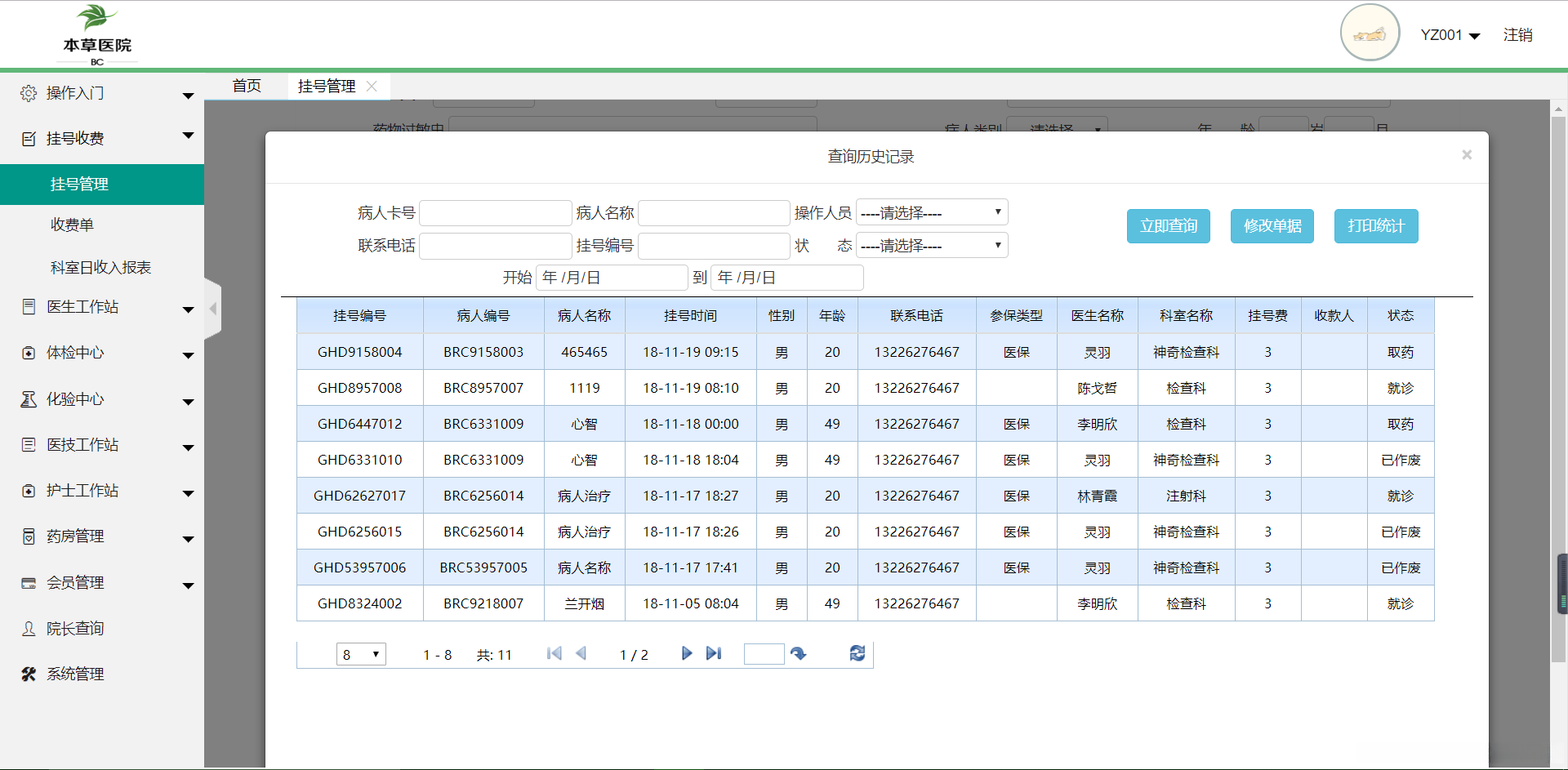Screen dimensions: 1568x770
Task: Click the 立即查询 button
Action: 1168,226
